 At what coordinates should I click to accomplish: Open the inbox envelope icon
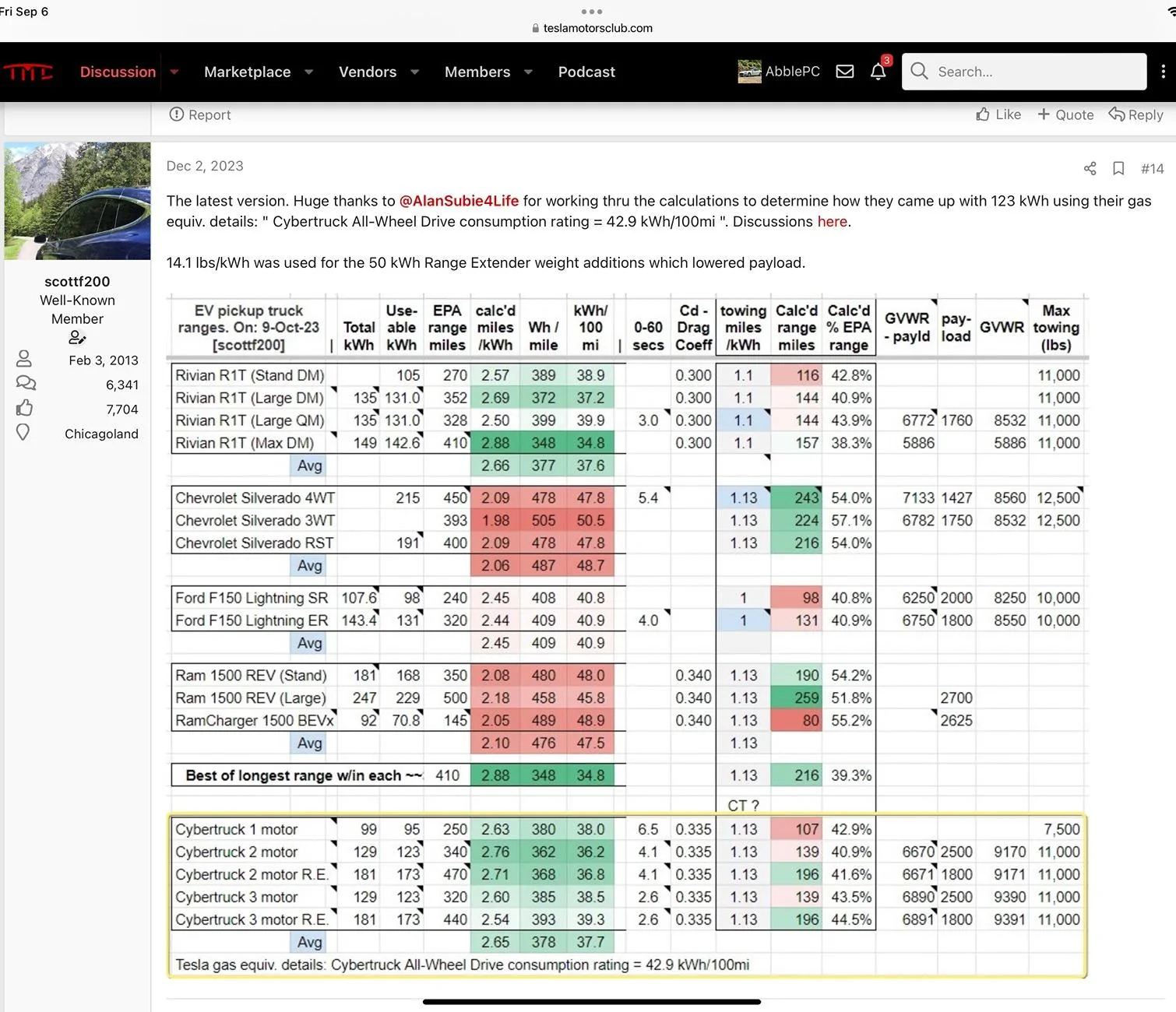point(845,72)
